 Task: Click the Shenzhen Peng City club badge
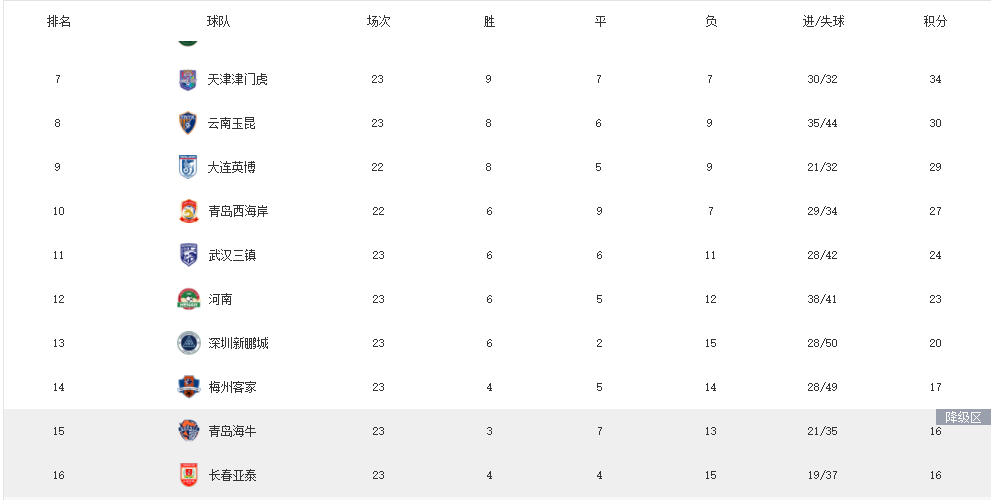(188, 343)
